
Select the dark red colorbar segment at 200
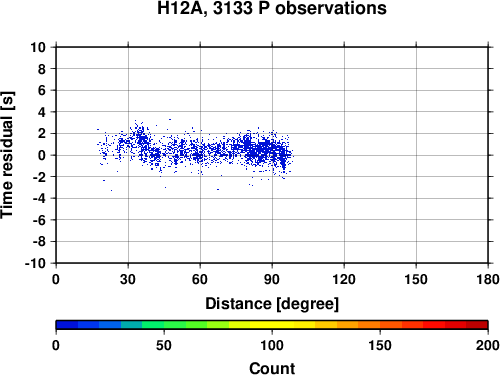pyautogui.click(x=477, y=325)
